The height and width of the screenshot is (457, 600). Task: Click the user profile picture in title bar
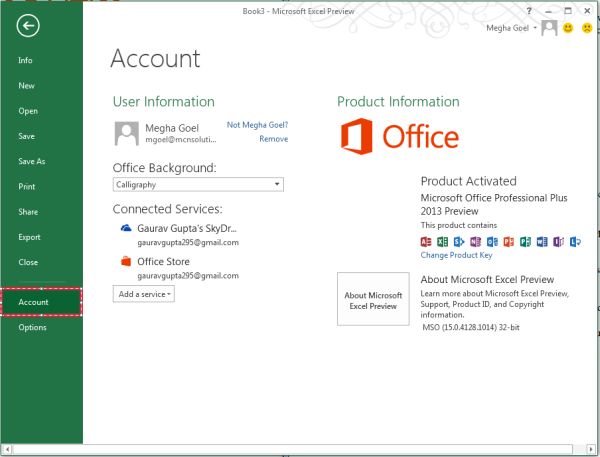(x=549, y=28)
